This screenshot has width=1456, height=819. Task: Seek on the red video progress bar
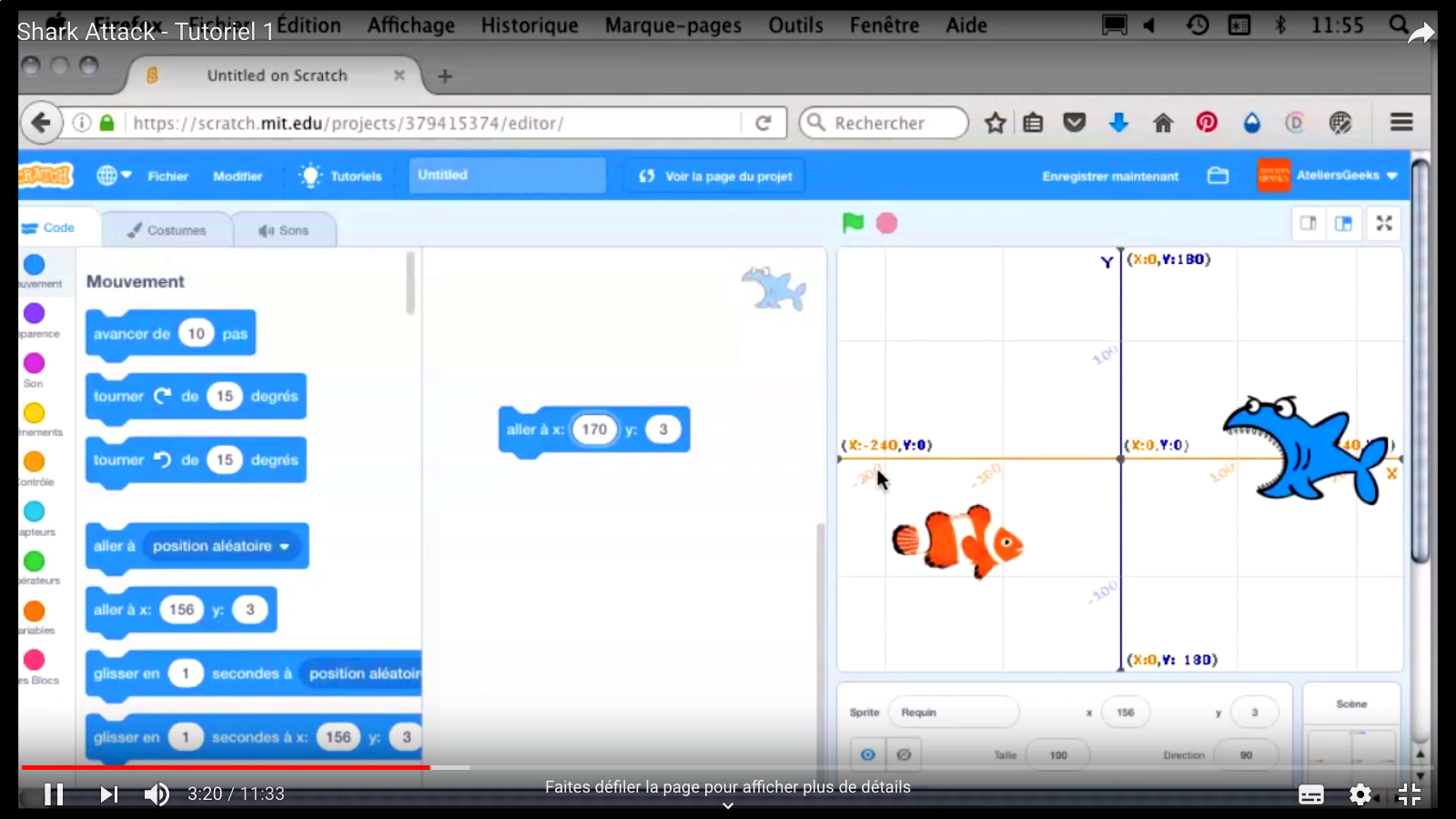[x=226, y=767]
